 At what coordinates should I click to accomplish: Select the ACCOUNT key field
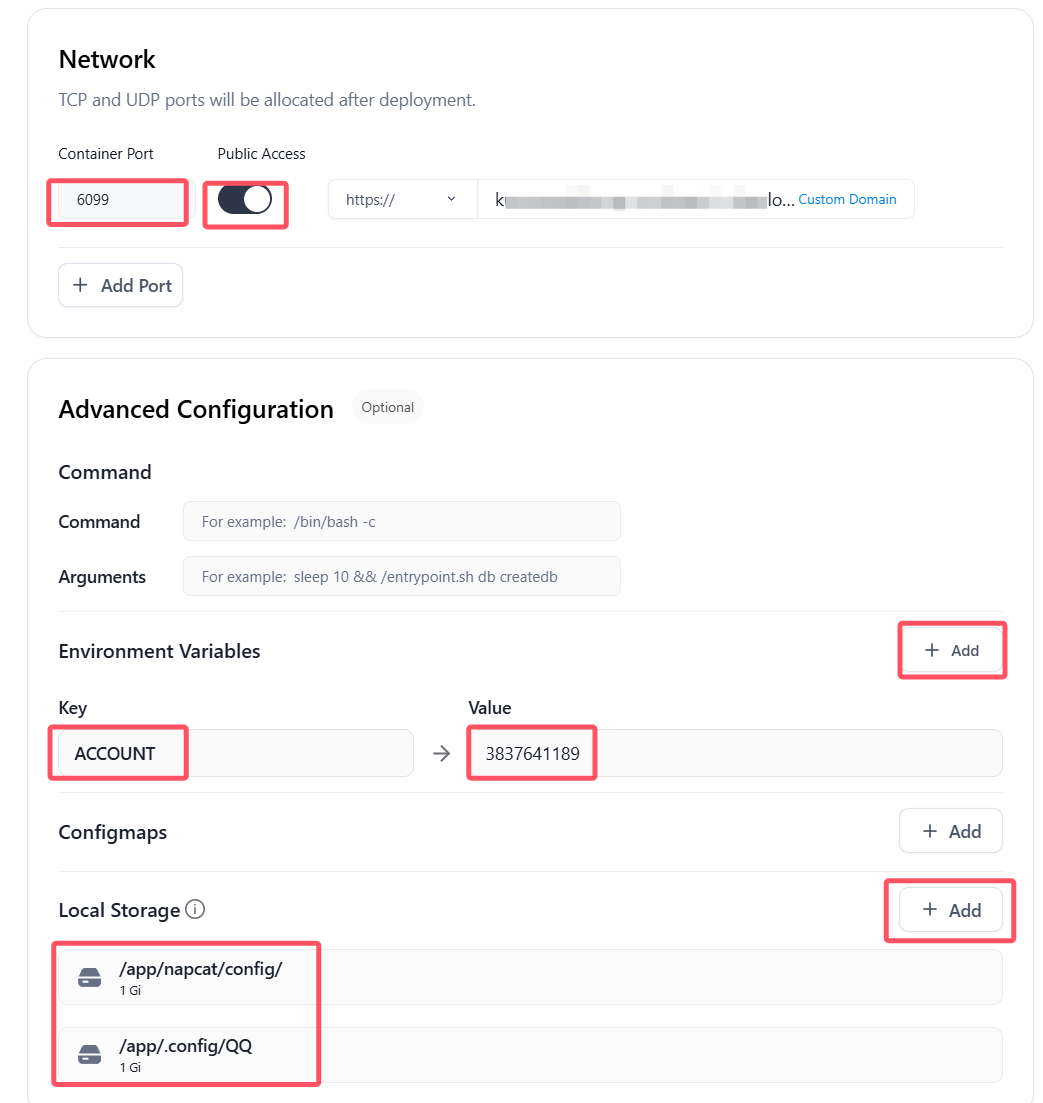pos(236,753)
